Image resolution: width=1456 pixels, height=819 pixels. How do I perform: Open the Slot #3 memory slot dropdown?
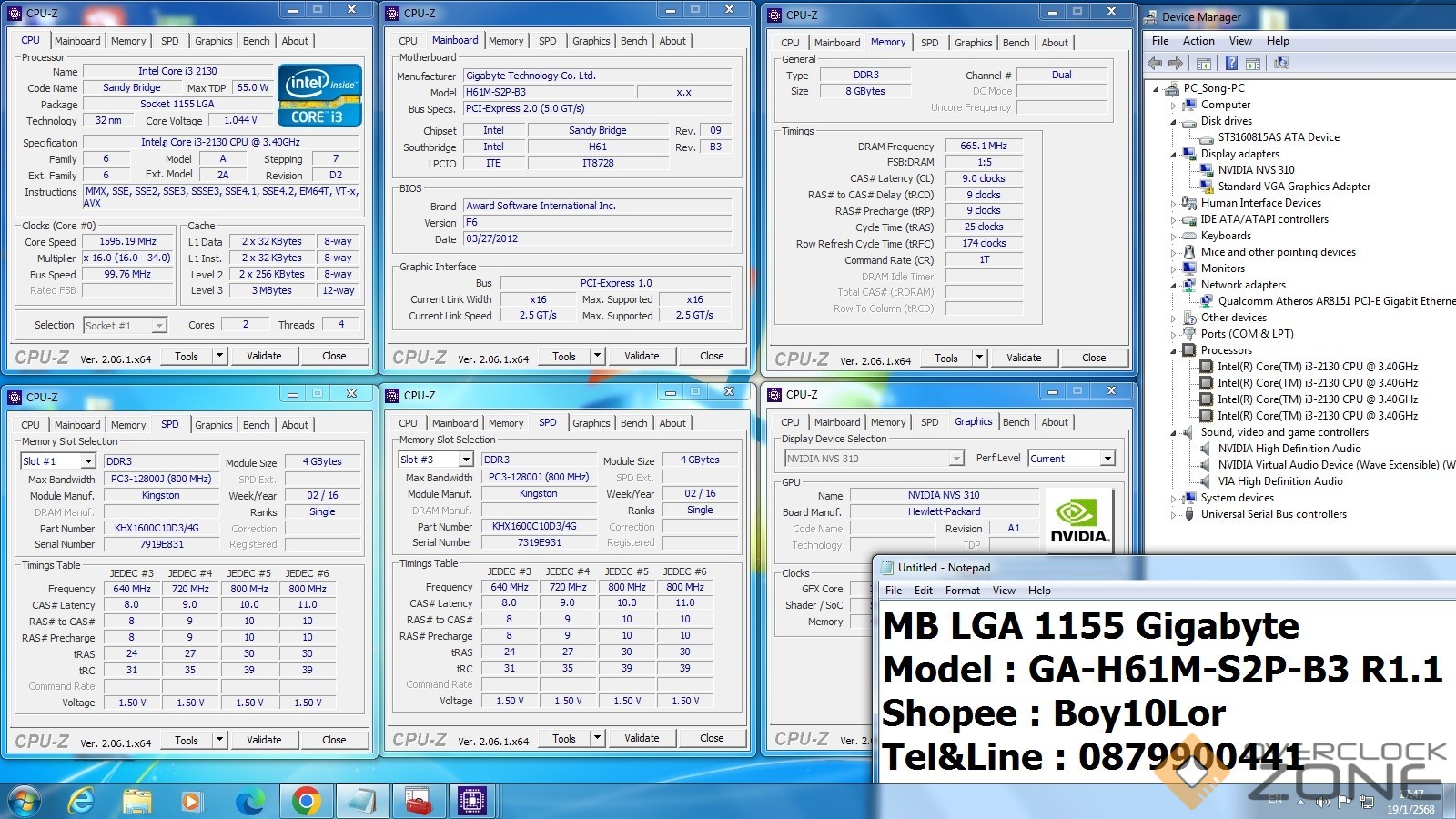click(x=465, y=460)
